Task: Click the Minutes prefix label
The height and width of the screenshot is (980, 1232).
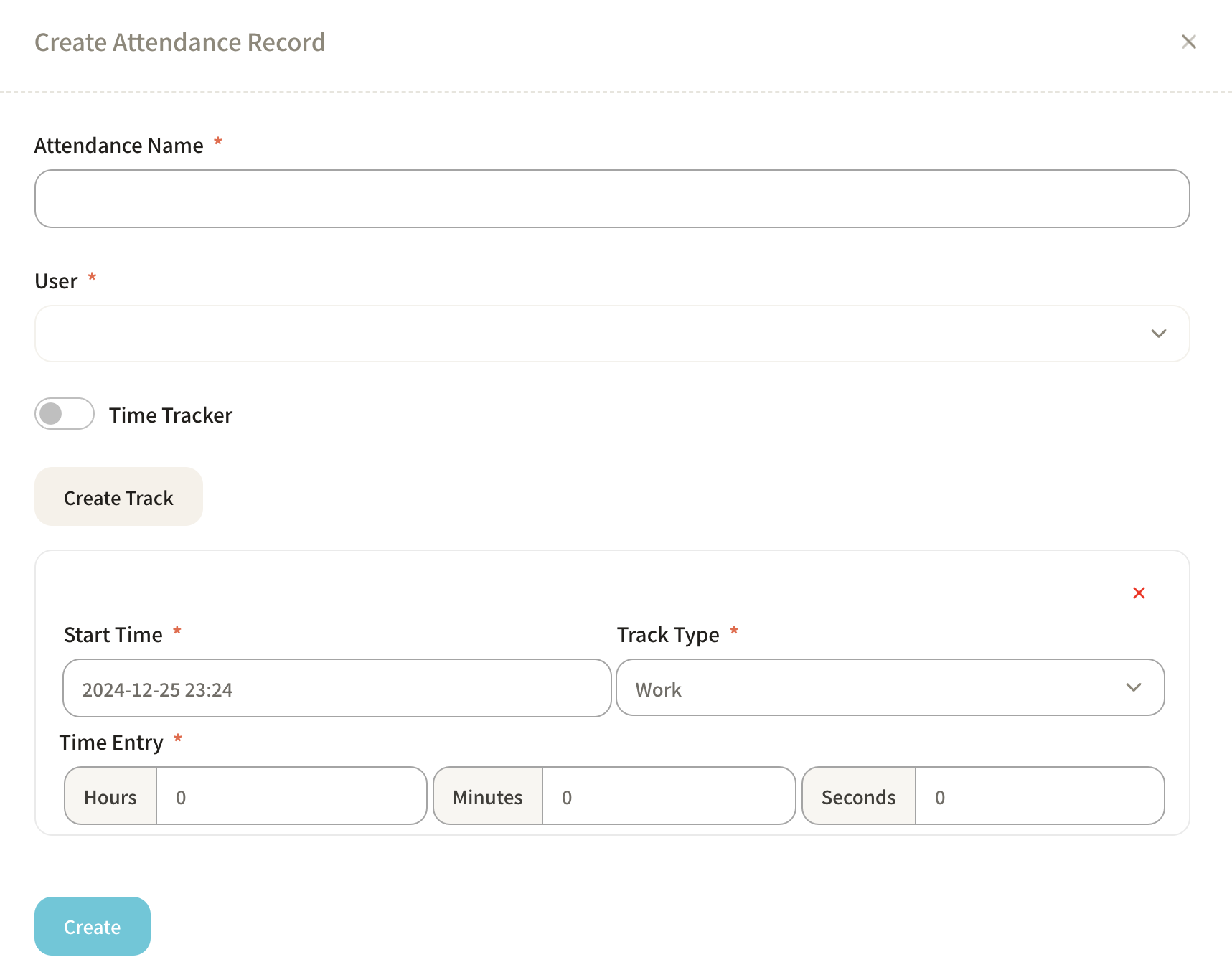Action: pyautogui.click(x=488, y=797)
